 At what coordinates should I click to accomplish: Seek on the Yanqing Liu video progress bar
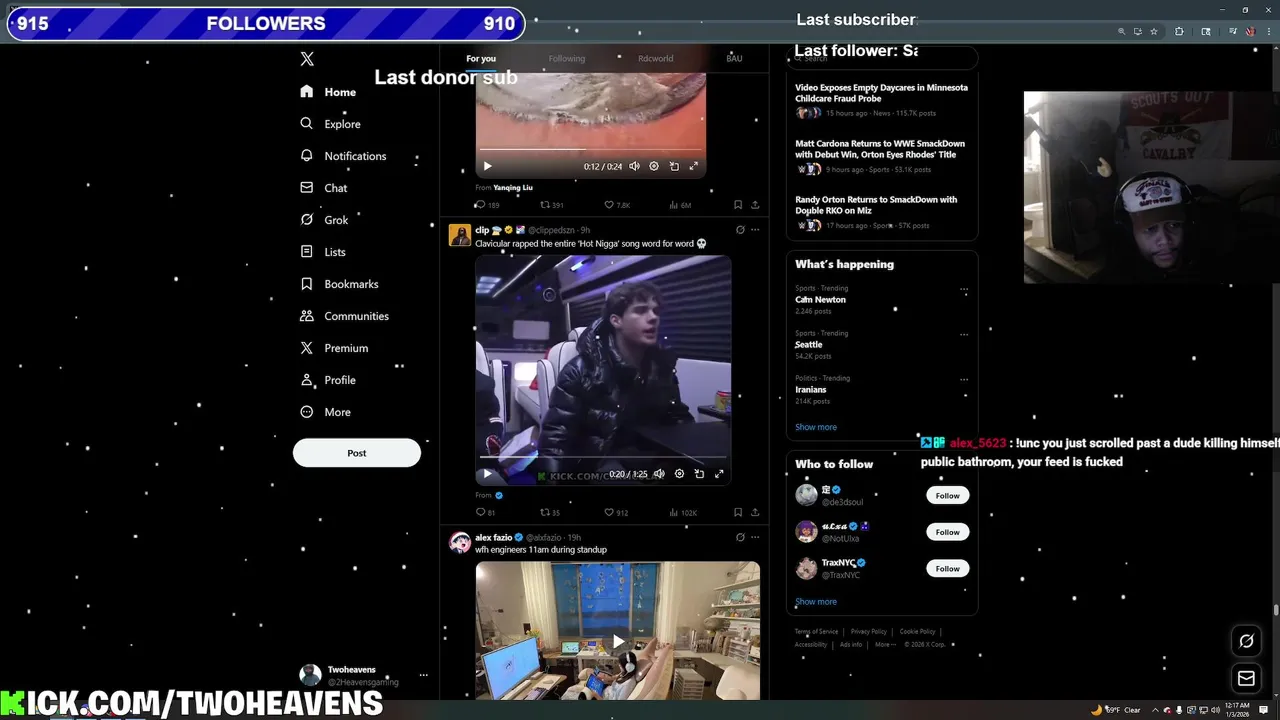click(x=590, y=149)
